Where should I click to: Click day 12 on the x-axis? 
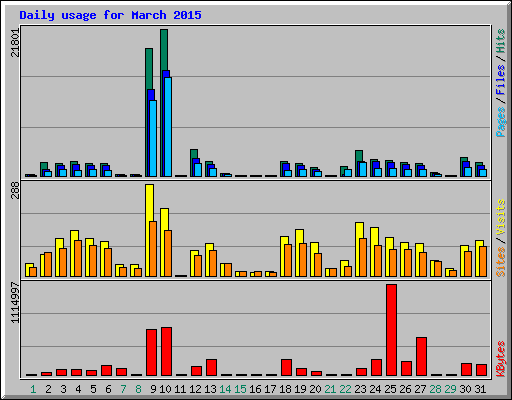[195, 389]
